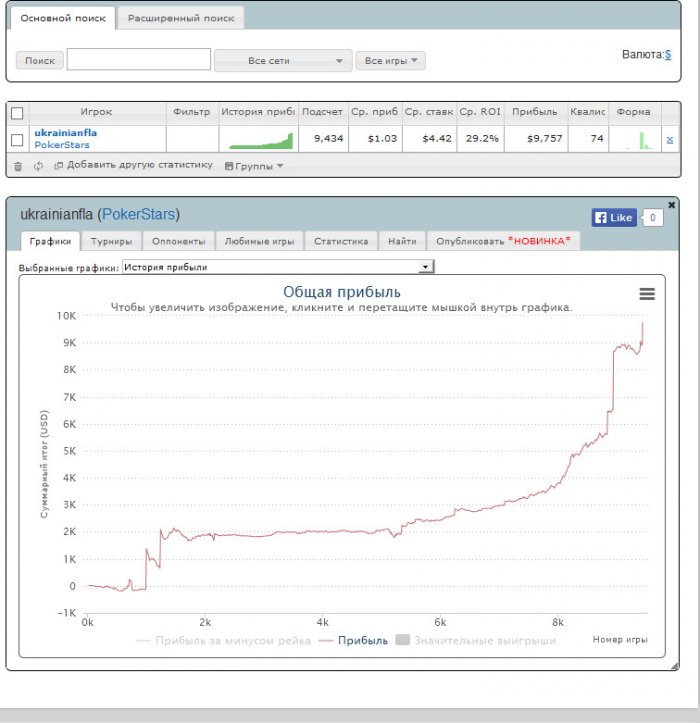
Task: Click the PokerStars link under ukrainianfla
Action: pyautogui.click(x=62, y=145)
